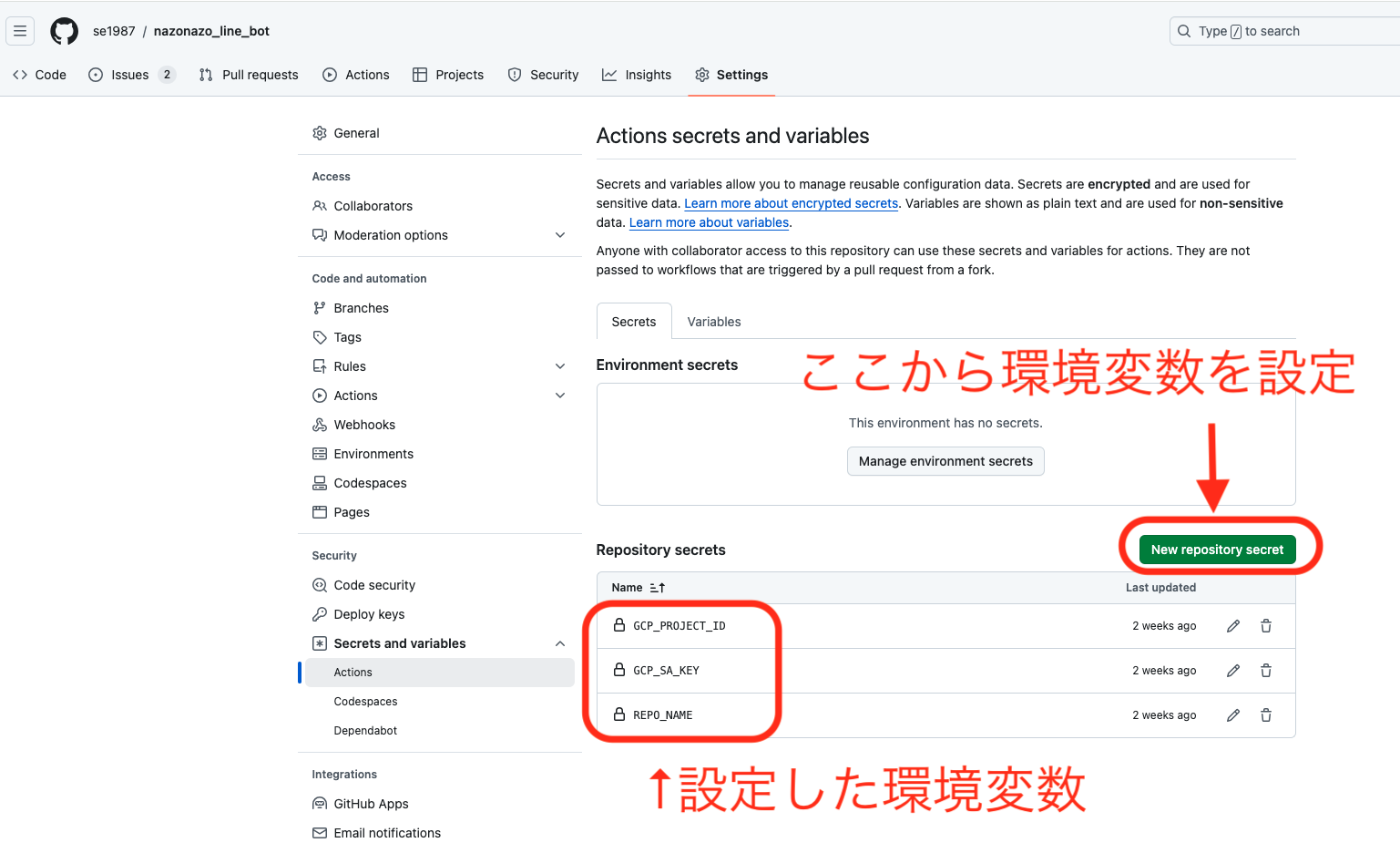1400x853 pixels.
Task: Open the Settings tab
Action: coord(731,75)
